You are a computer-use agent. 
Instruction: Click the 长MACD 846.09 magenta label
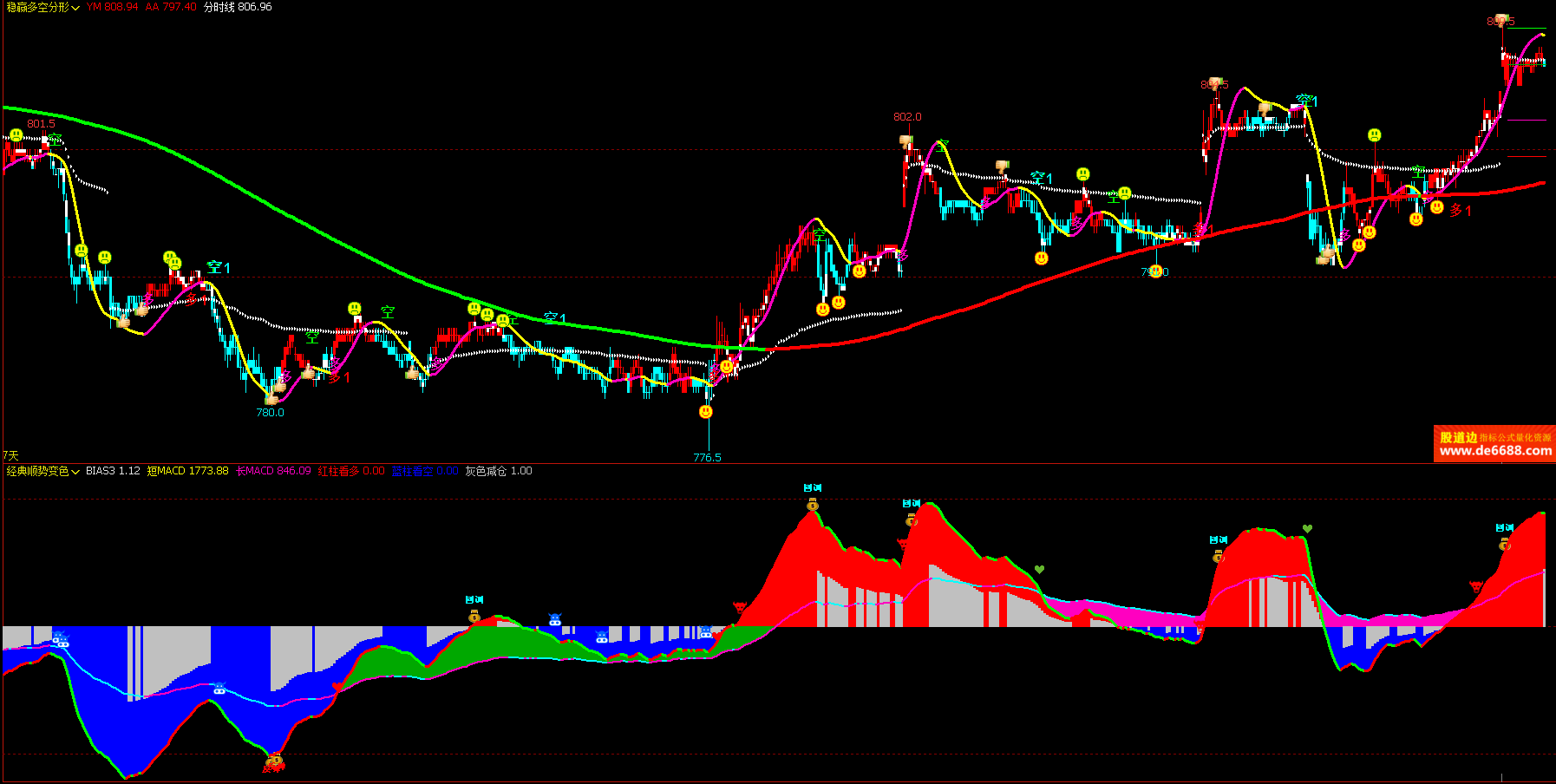[273, 471]
